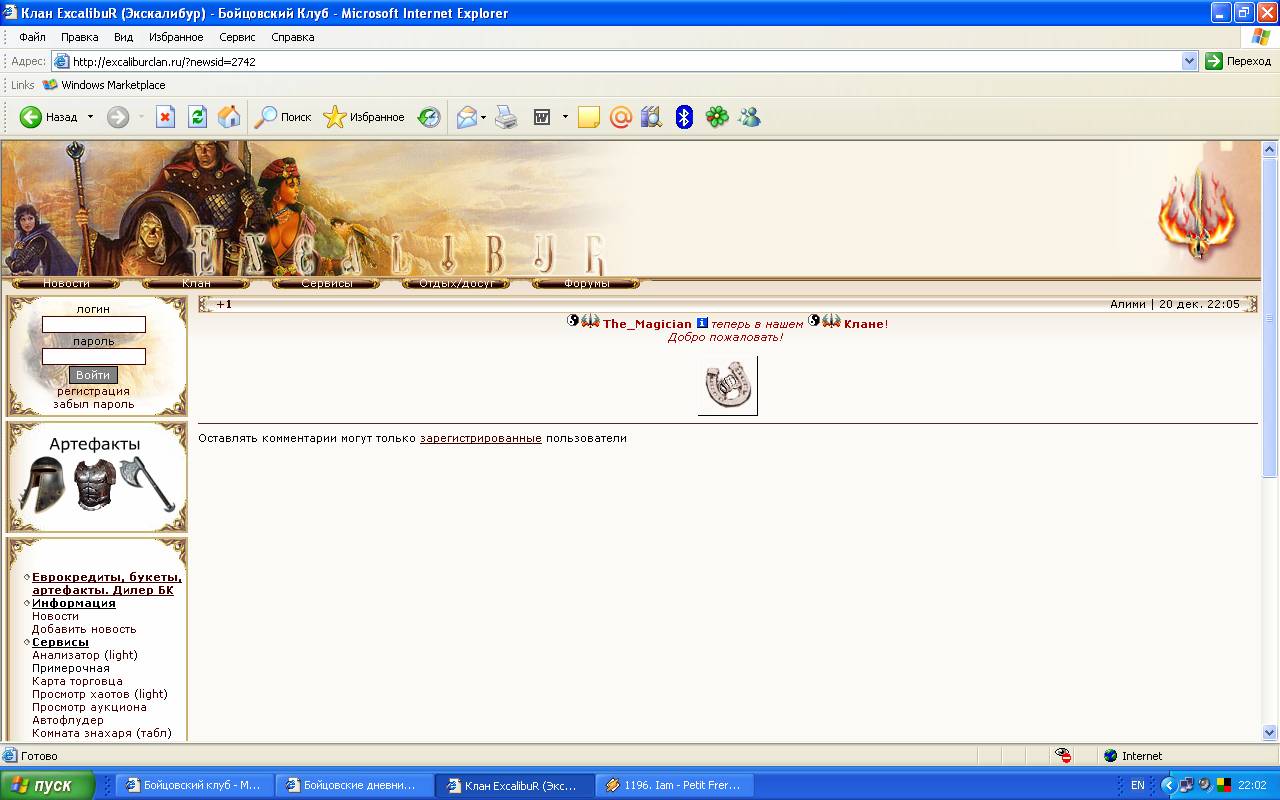Open the Правка menu
Viewport: 1280px width, 800px height.
coord(79,37)
